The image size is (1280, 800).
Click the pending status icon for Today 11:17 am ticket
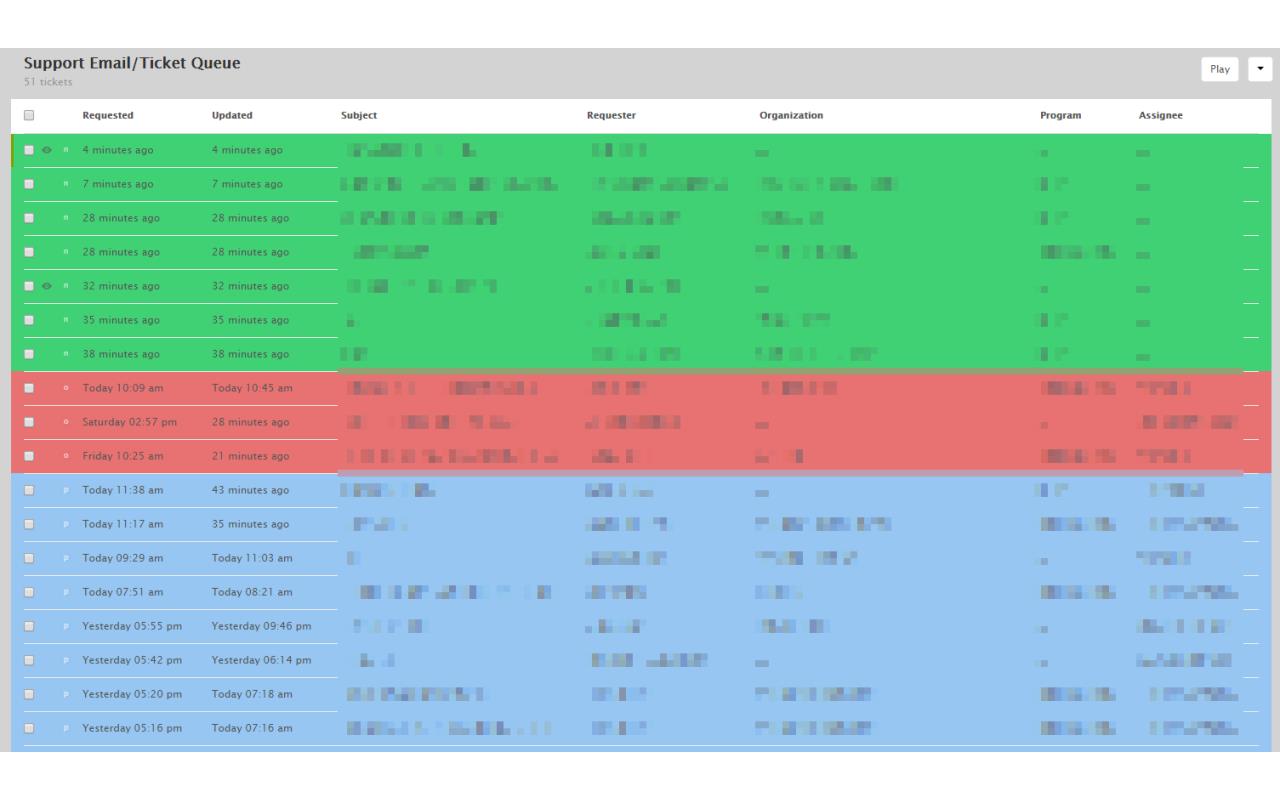tap(66, 524)
